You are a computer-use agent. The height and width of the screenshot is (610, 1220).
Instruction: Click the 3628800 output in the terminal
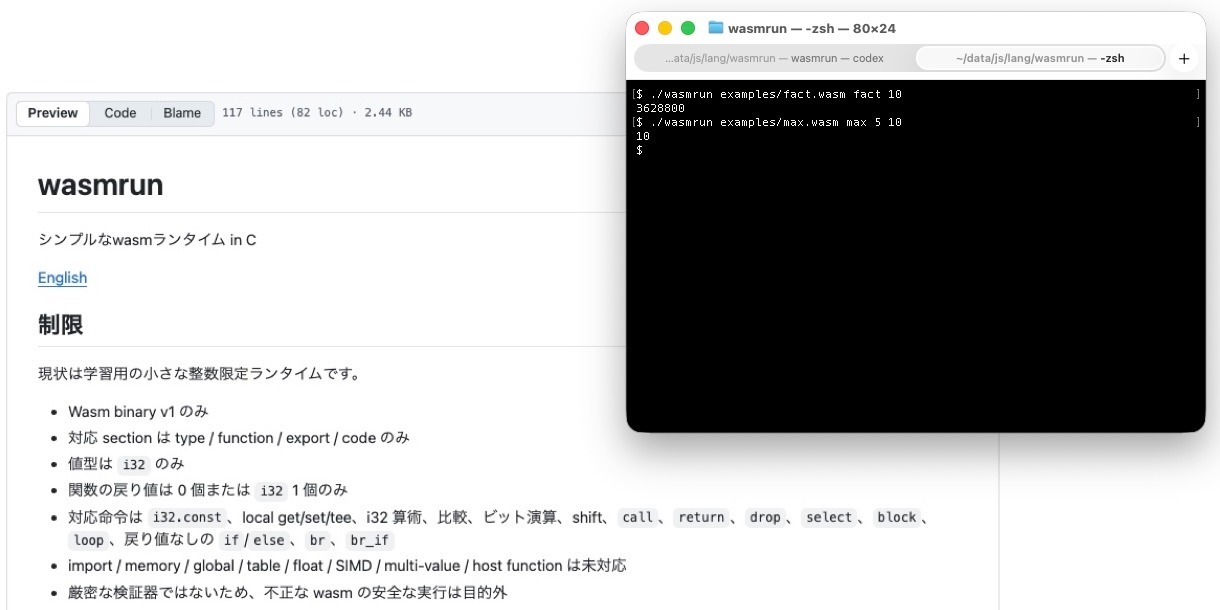pyautogui.click(x=660, y=108)
